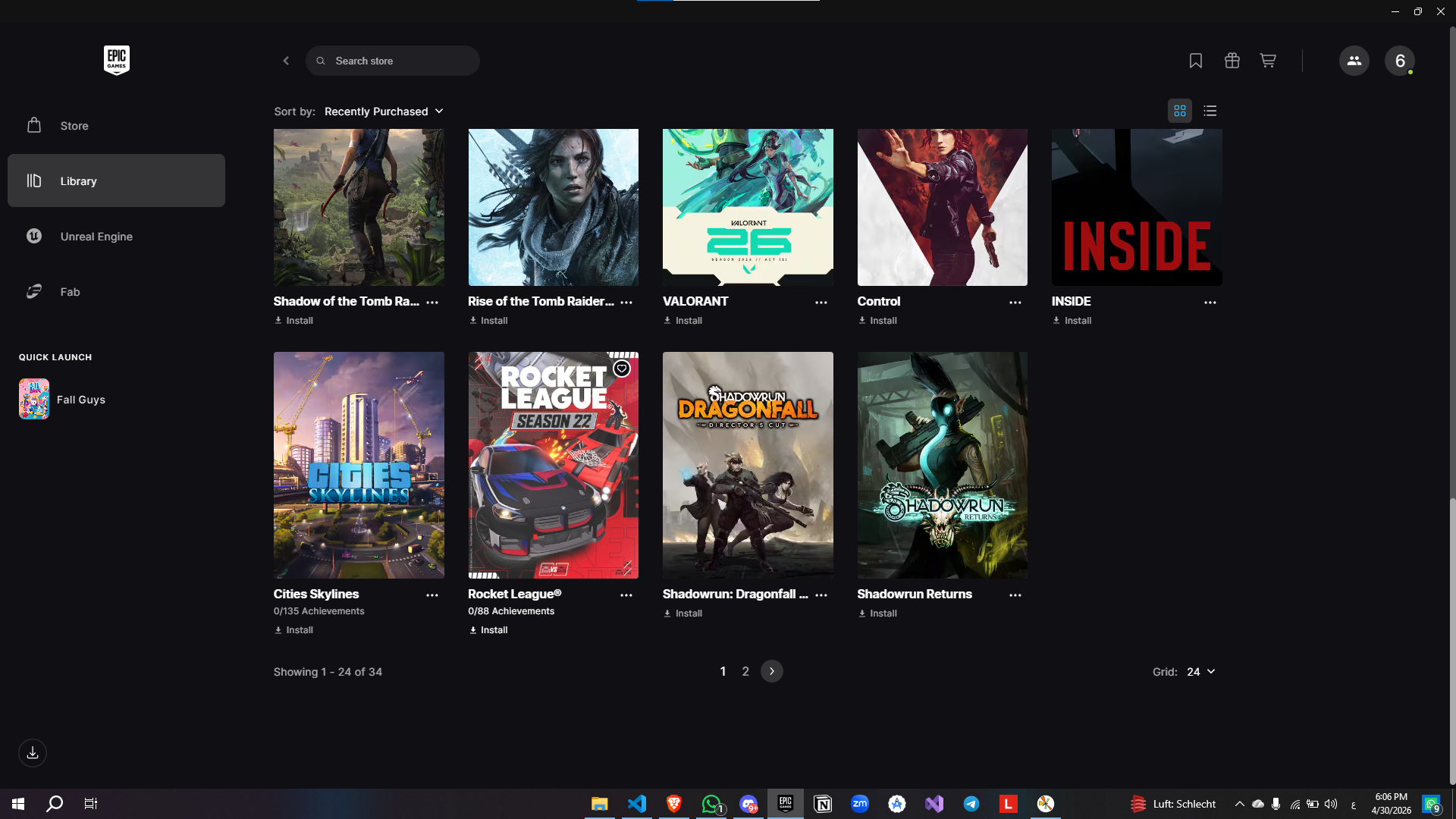Open Brave browser from taskbar

pos(674,804)
